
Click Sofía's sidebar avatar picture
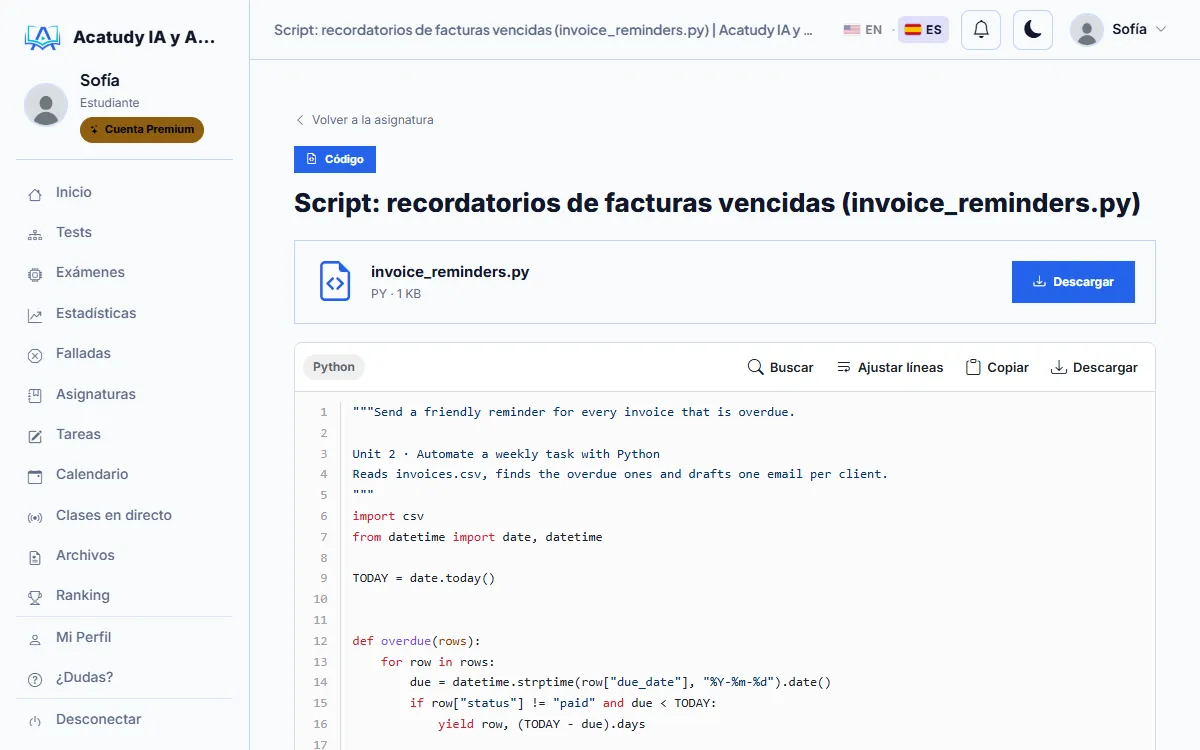(45, 104)
